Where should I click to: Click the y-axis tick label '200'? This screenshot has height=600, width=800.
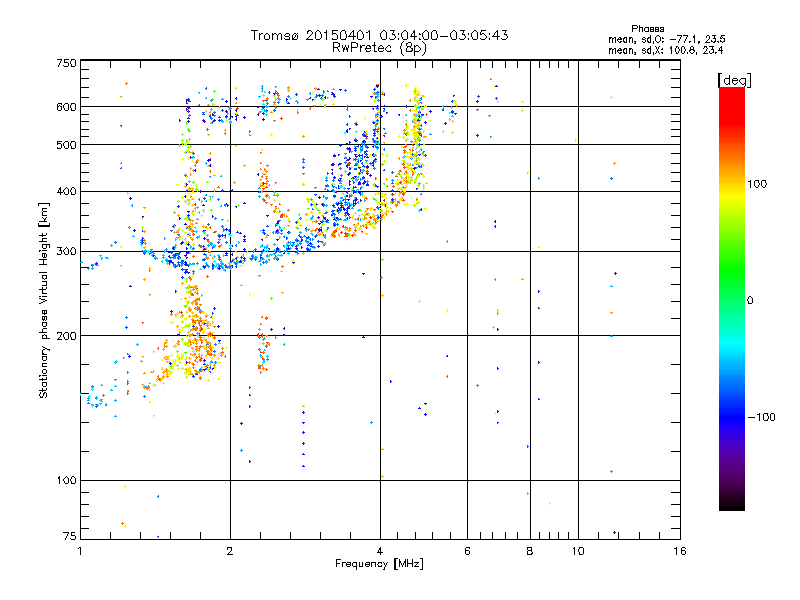[66, 336]
